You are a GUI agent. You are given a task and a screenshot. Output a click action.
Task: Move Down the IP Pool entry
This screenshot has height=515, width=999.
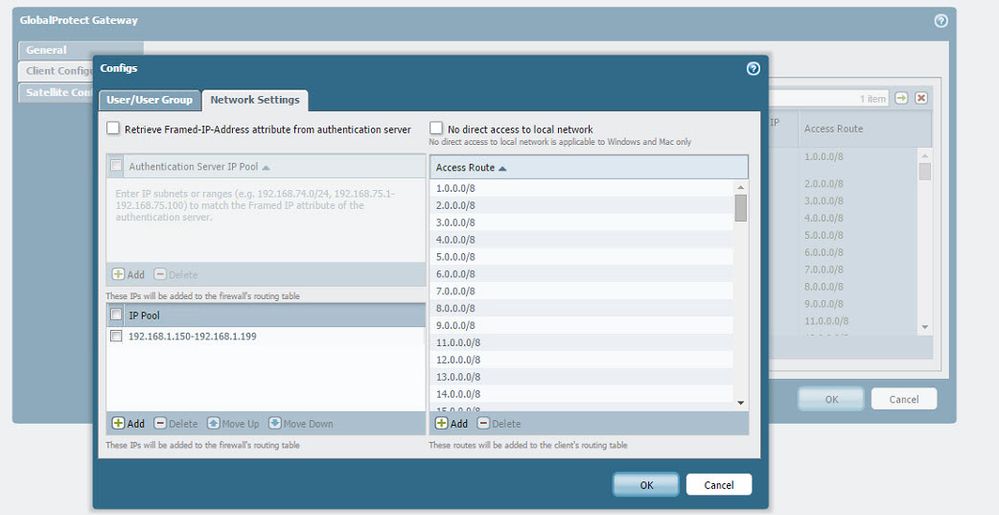coord(301,424)
